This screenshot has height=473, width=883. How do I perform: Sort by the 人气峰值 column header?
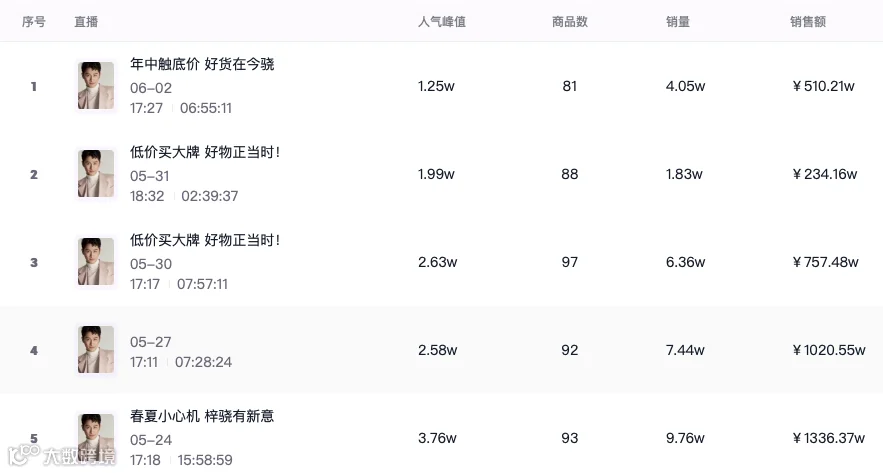442,22
